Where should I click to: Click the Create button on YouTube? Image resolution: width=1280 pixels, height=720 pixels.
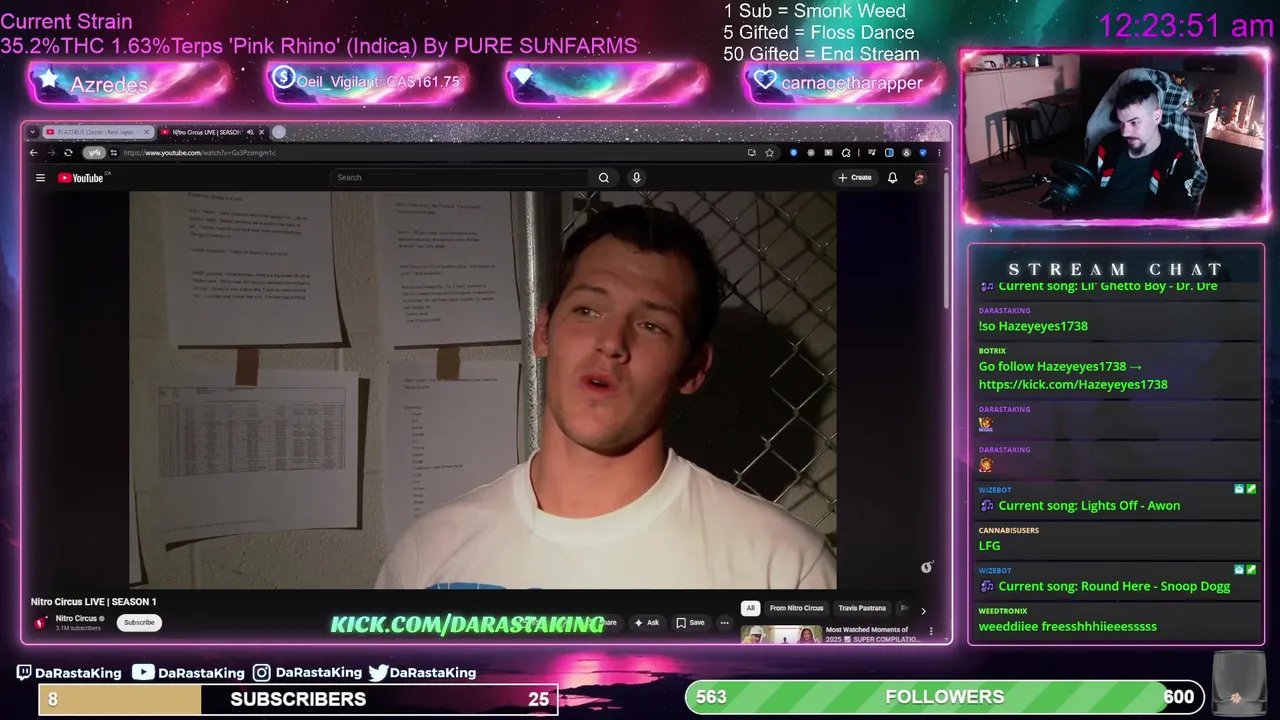tap(855, 178)
